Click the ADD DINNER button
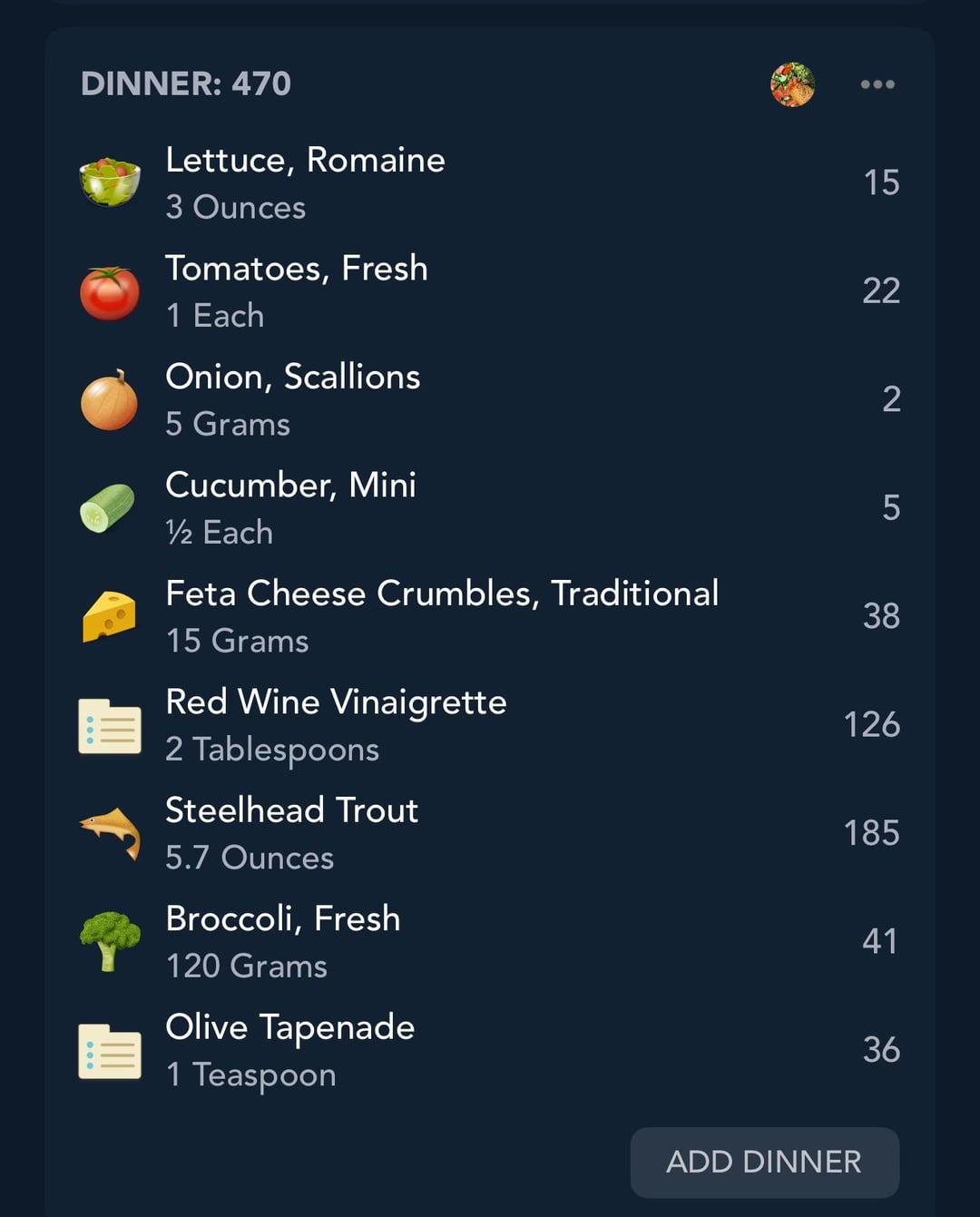 click(x=765, y=1163)
